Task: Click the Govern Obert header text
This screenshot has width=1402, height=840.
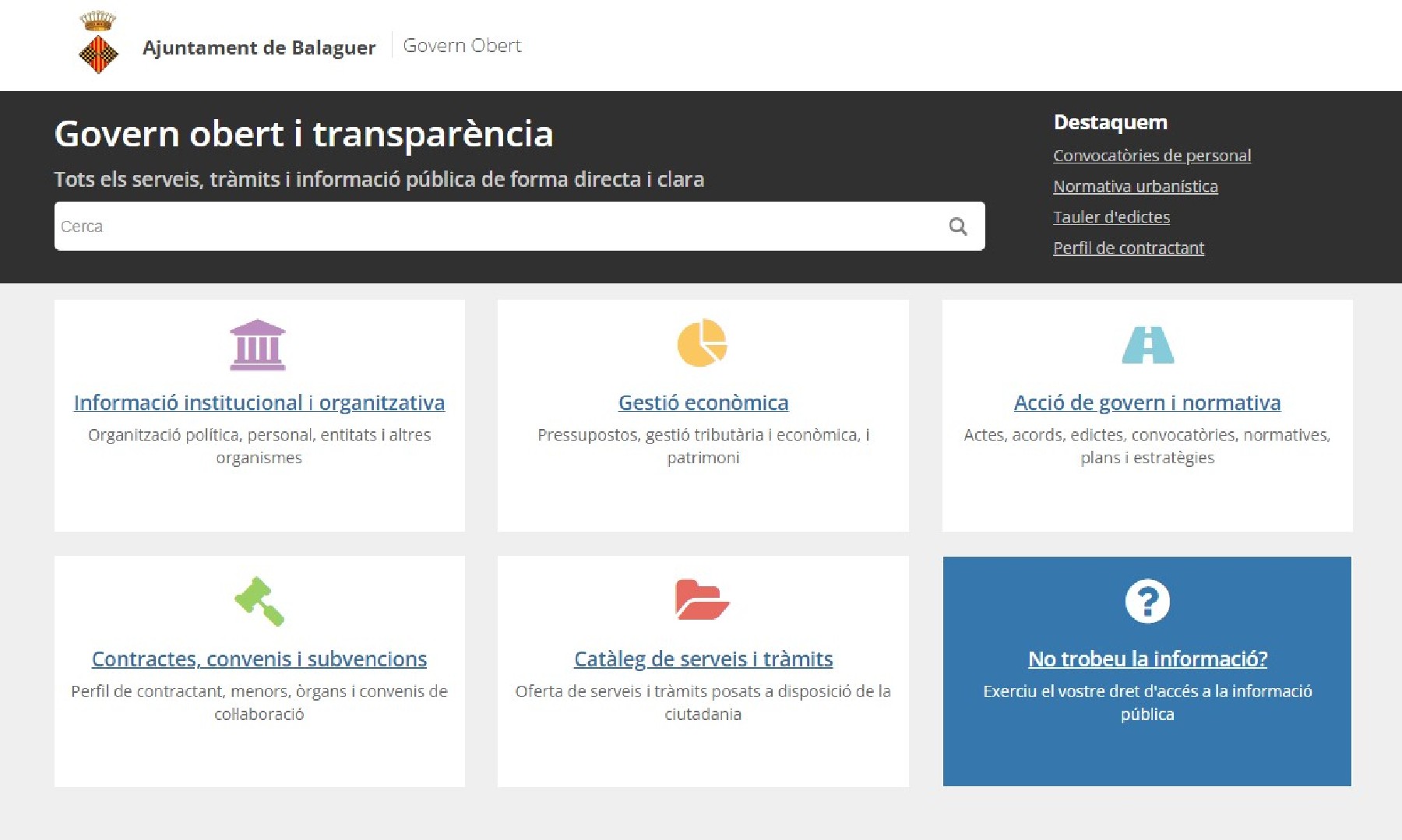Action: (x=462, y=46)
